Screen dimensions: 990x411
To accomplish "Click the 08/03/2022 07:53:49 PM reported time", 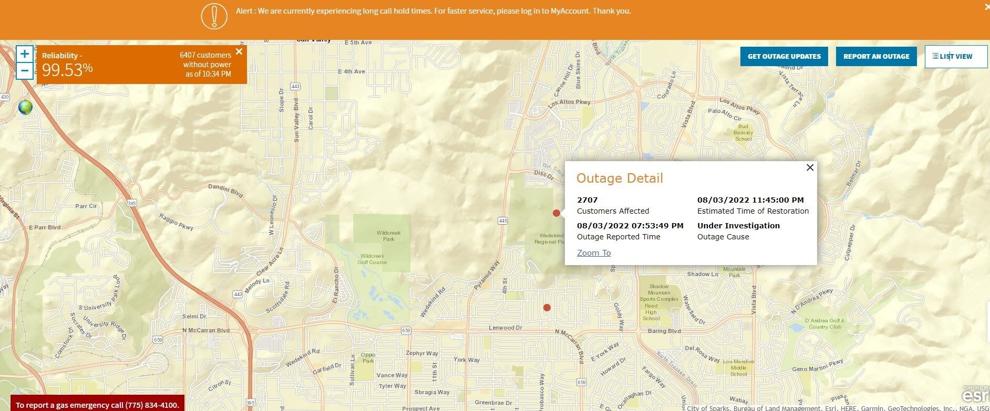I will tap(630, 225).
